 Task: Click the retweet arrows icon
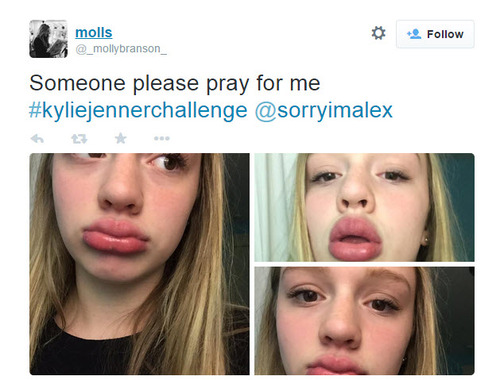[x=79, y=138]
